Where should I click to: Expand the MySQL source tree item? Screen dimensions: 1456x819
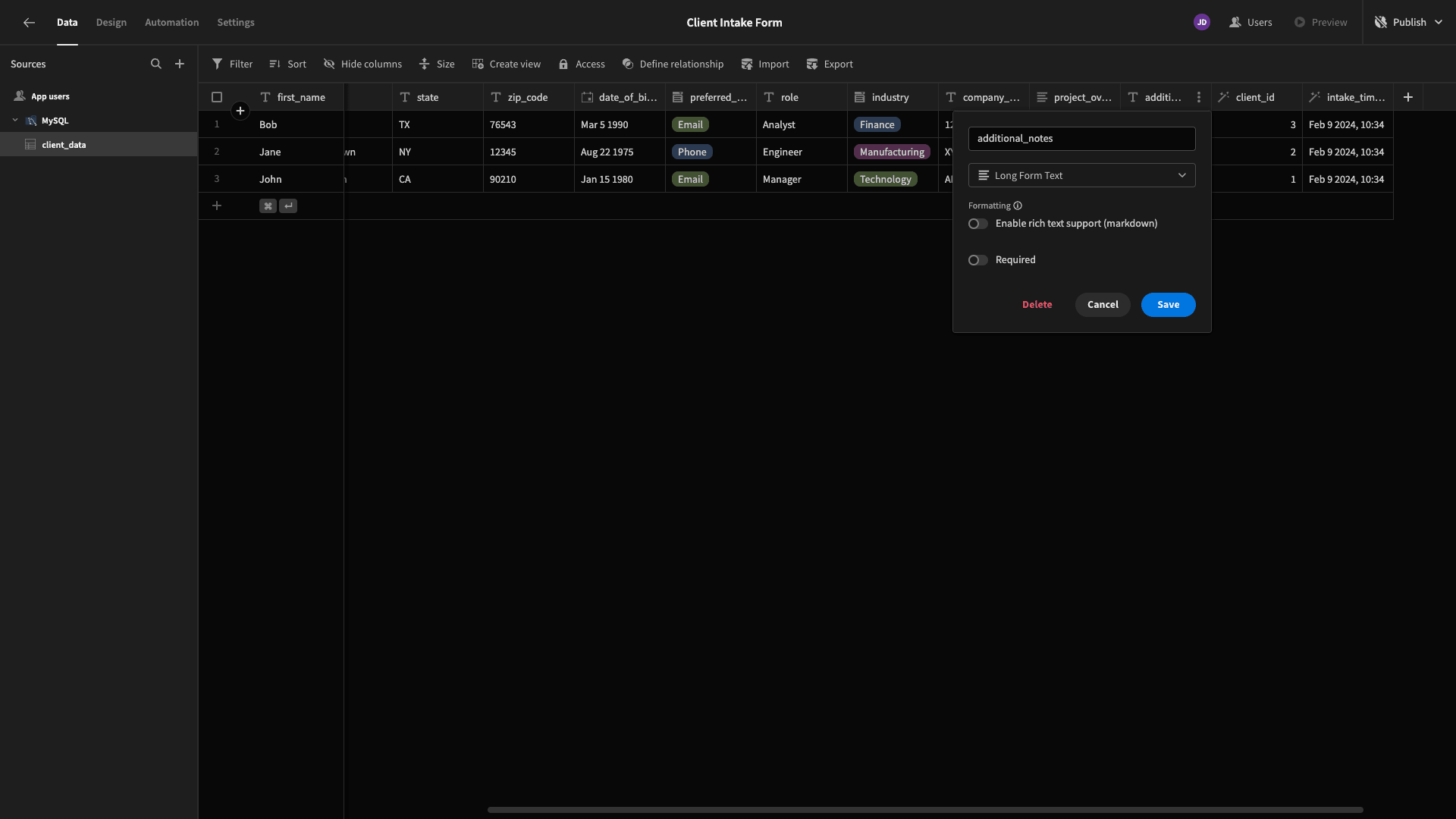(x=15, y=121)
